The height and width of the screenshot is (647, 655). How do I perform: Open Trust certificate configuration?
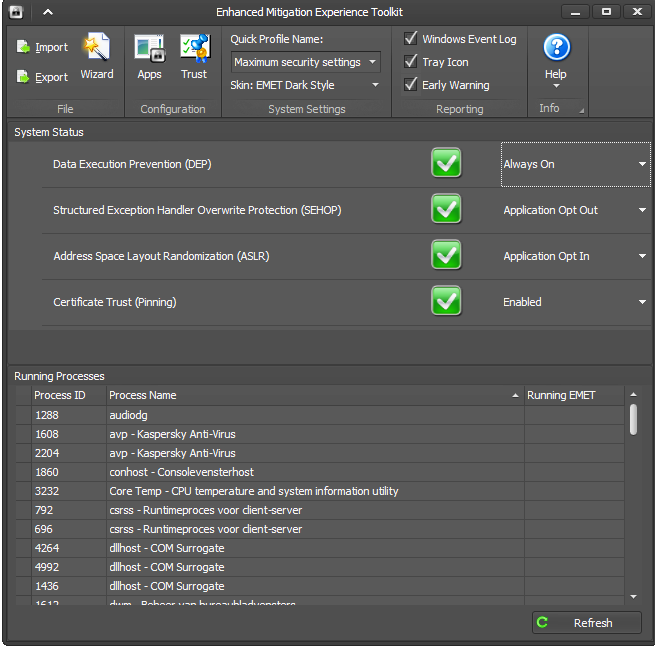coord(194,56)
